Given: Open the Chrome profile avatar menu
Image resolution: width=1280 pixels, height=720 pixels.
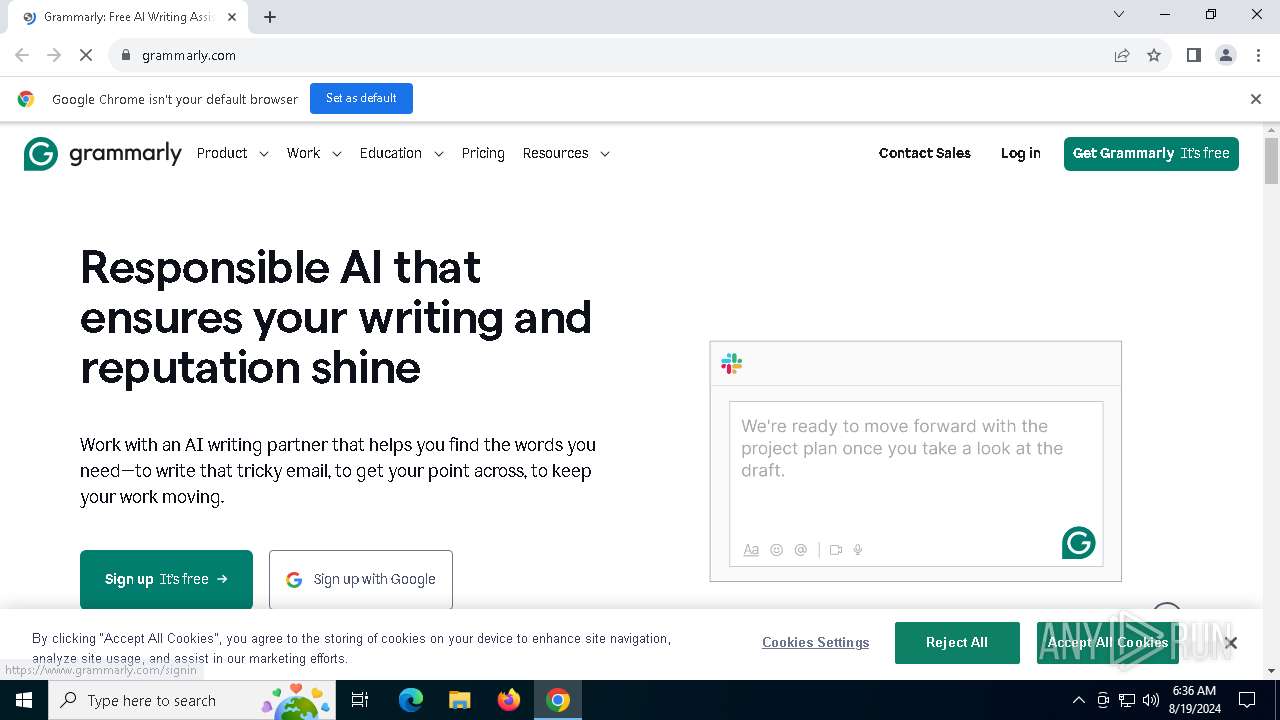Looking at the screenshot, I should coord(1226,55).
